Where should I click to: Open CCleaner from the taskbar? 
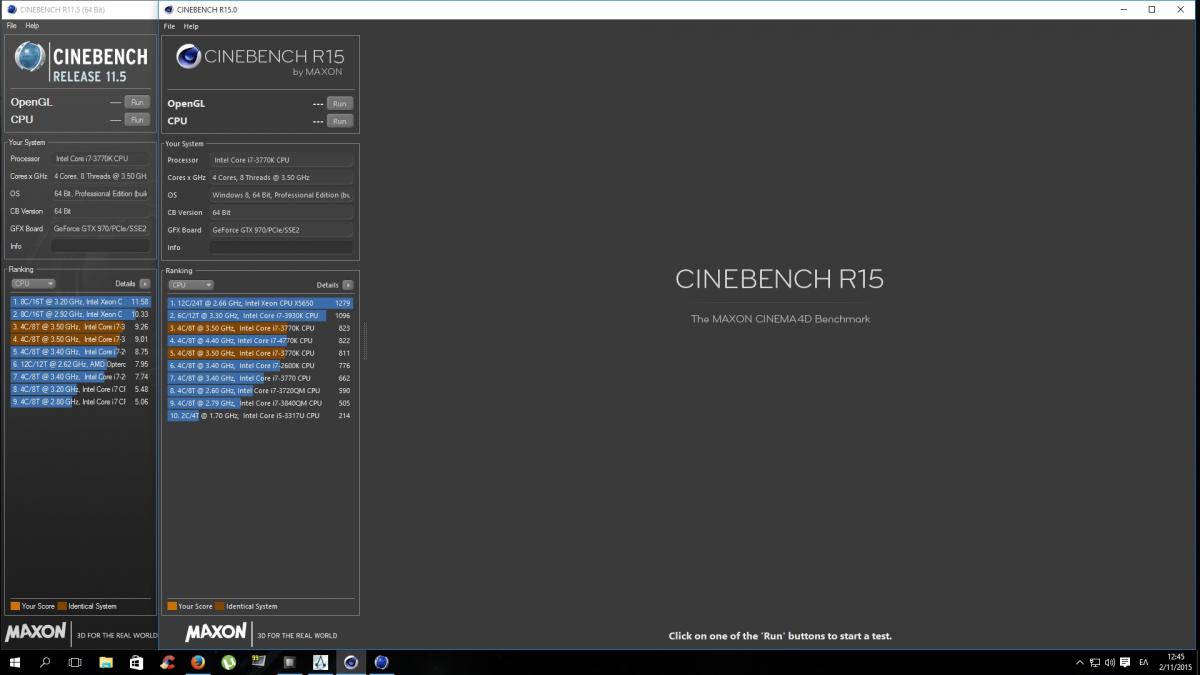coord(167,662)
